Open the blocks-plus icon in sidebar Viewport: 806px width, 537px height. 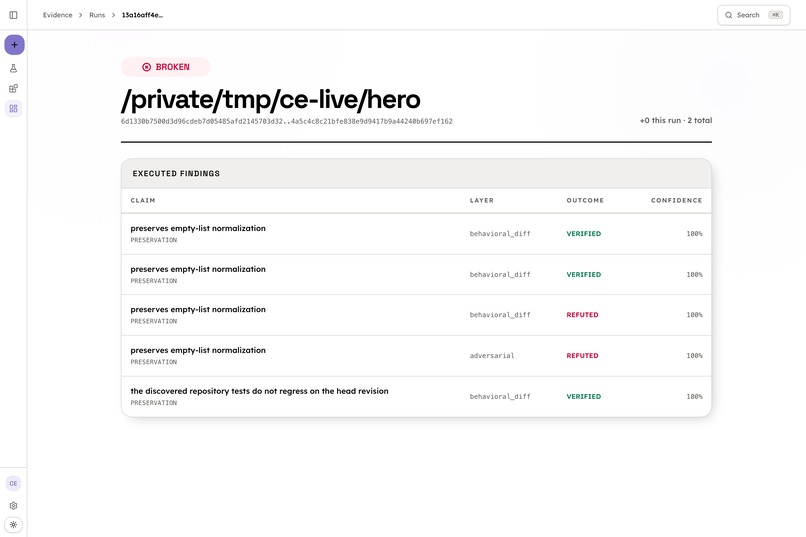click(x=13, y=88)
